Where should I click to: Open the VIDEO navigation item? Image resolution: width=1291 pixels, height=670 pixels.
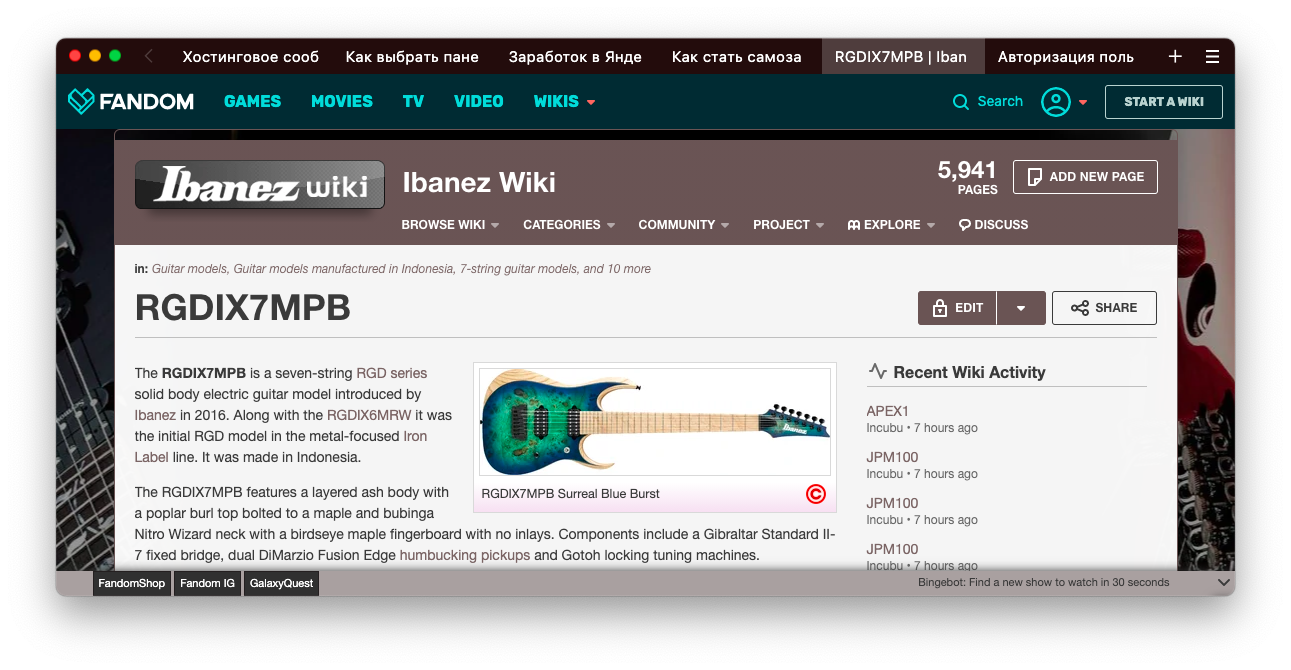click(x=479, y=101)
